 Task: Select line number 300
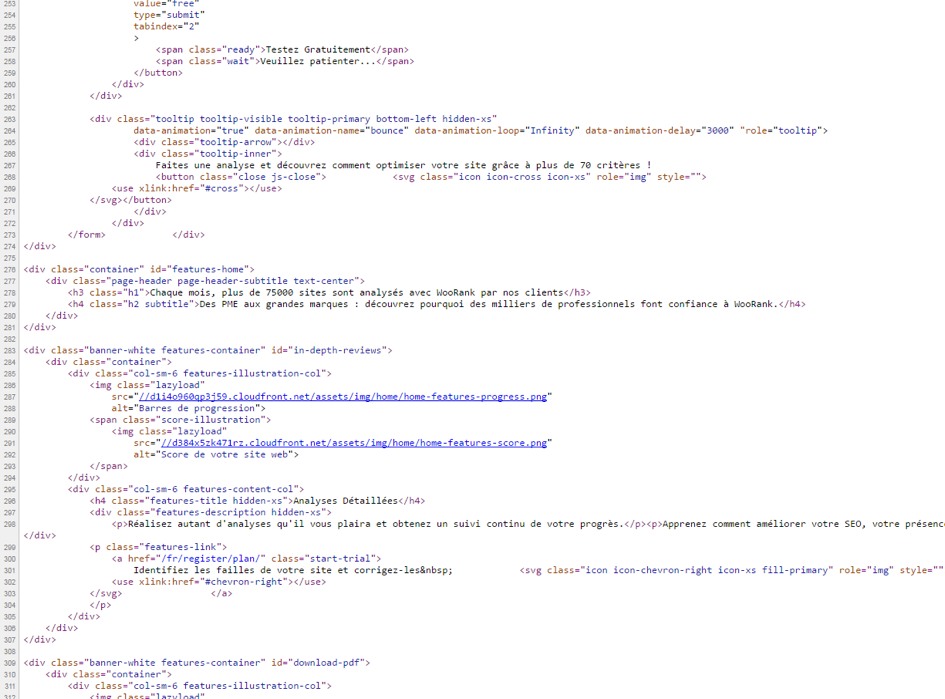pos(10,558)
